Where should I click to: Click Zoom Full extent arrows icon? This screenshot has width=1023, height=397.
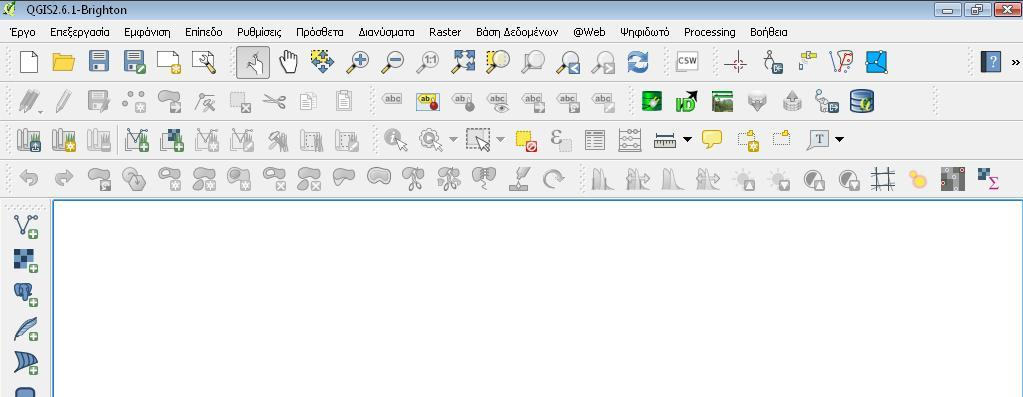(x=463, y=62)
